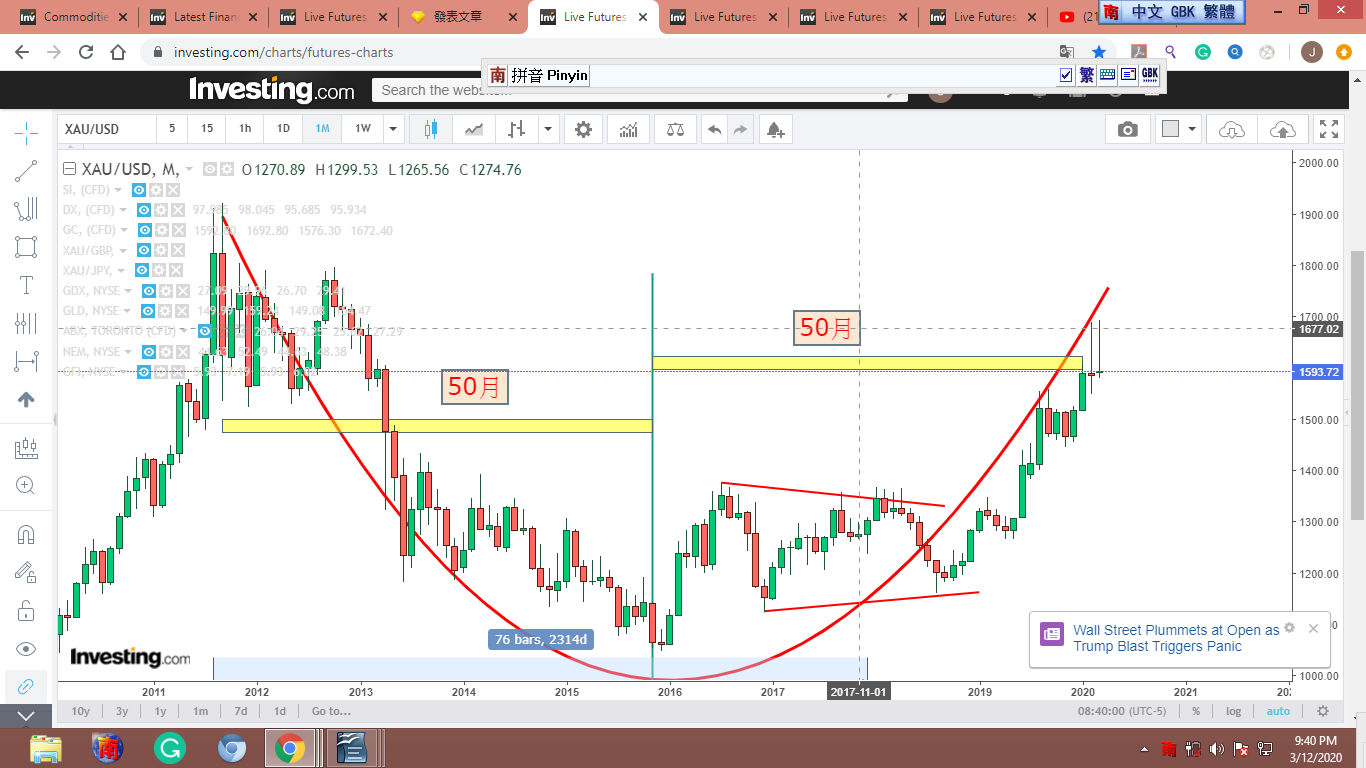Switch to the Latest Financial browser tab
The width and height of the screenshot is (1366, 768).
[204, 17]
